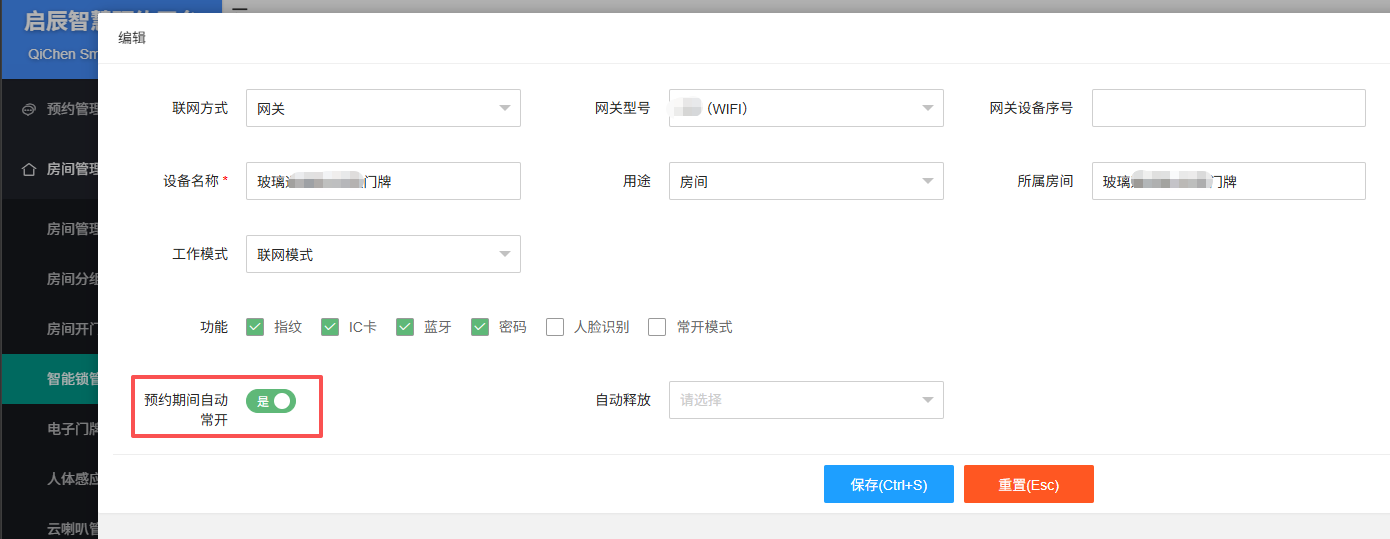This screenshot has height=539, width=1390.
Task: Open the 网关型号 dropdown showing (WIFI)
Action: pyautogui.click(x=806, y=108)
